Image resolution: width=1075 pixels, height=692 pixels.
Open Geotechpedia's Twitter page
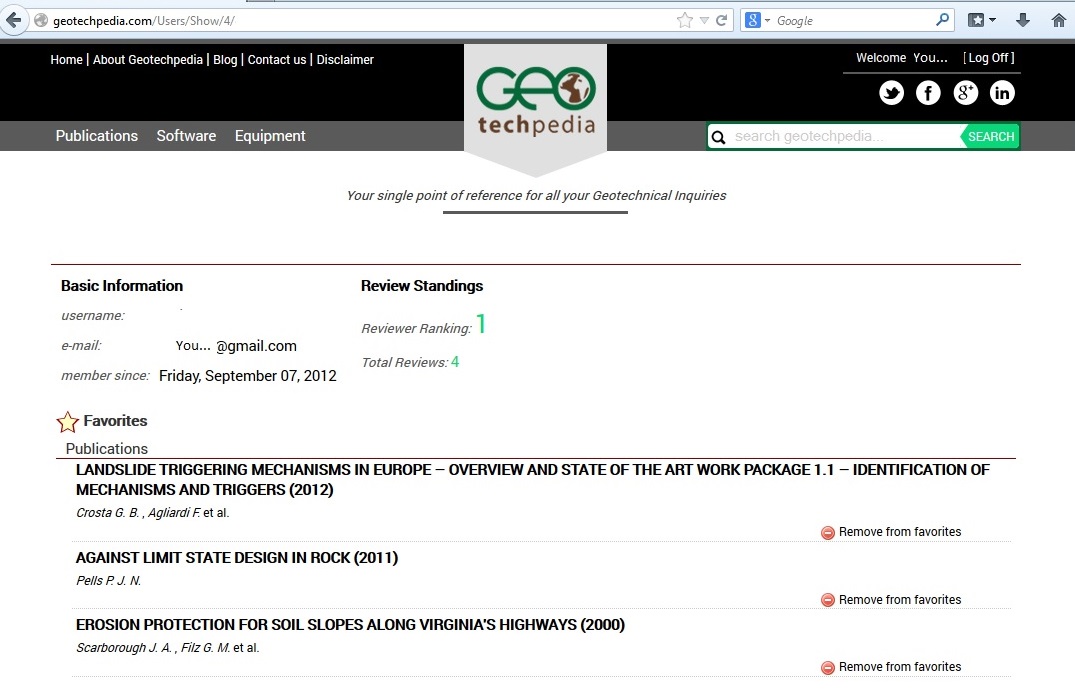[891, 93]
